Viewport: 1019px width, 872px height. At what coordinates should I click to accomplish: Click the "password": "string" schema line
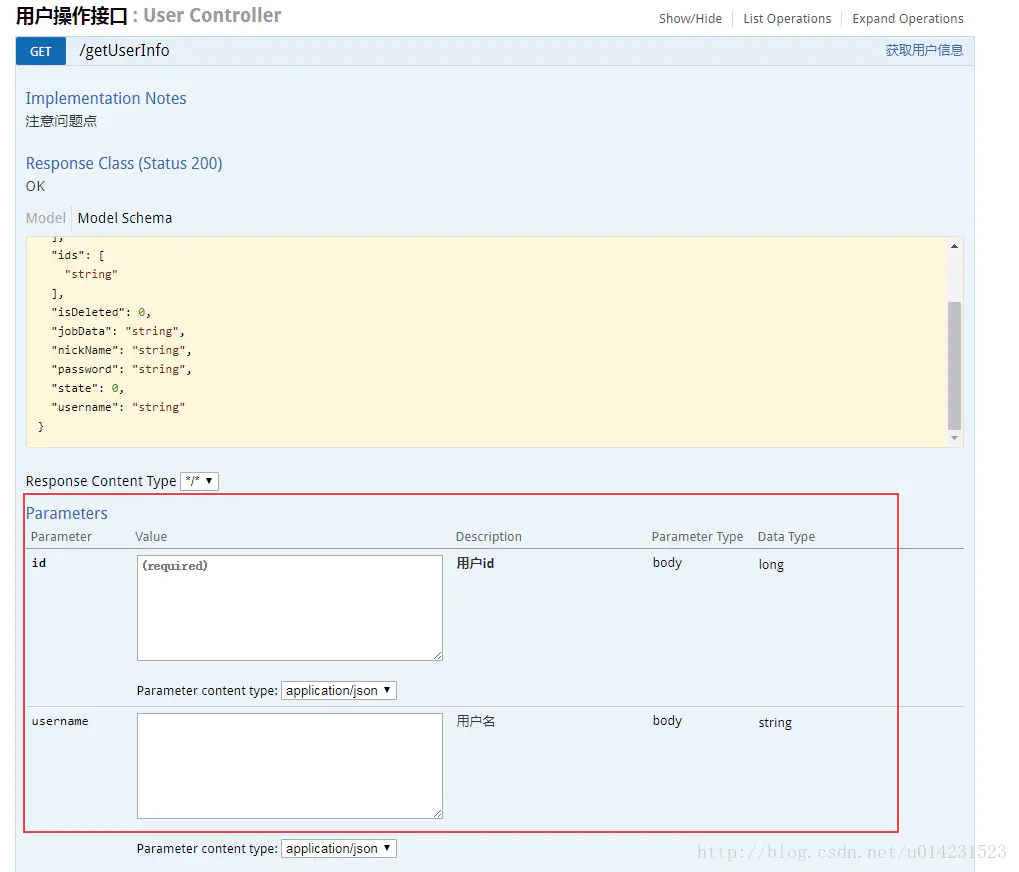(x=122, y=369)
